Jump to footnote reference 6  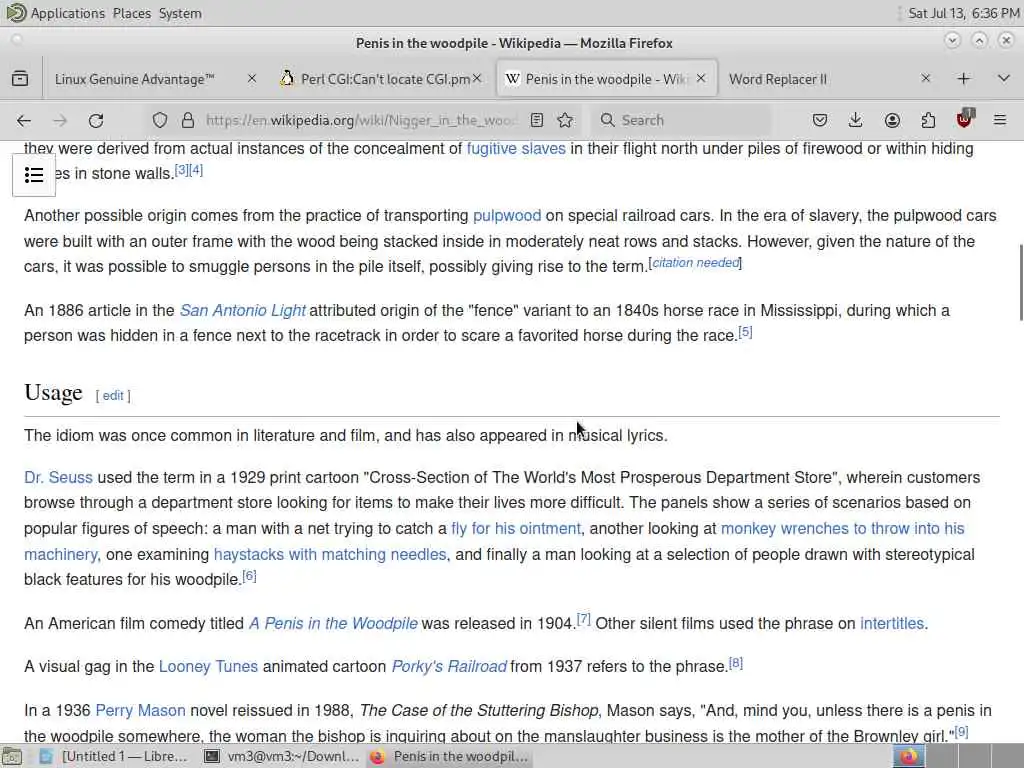click(x=249, y=576)
